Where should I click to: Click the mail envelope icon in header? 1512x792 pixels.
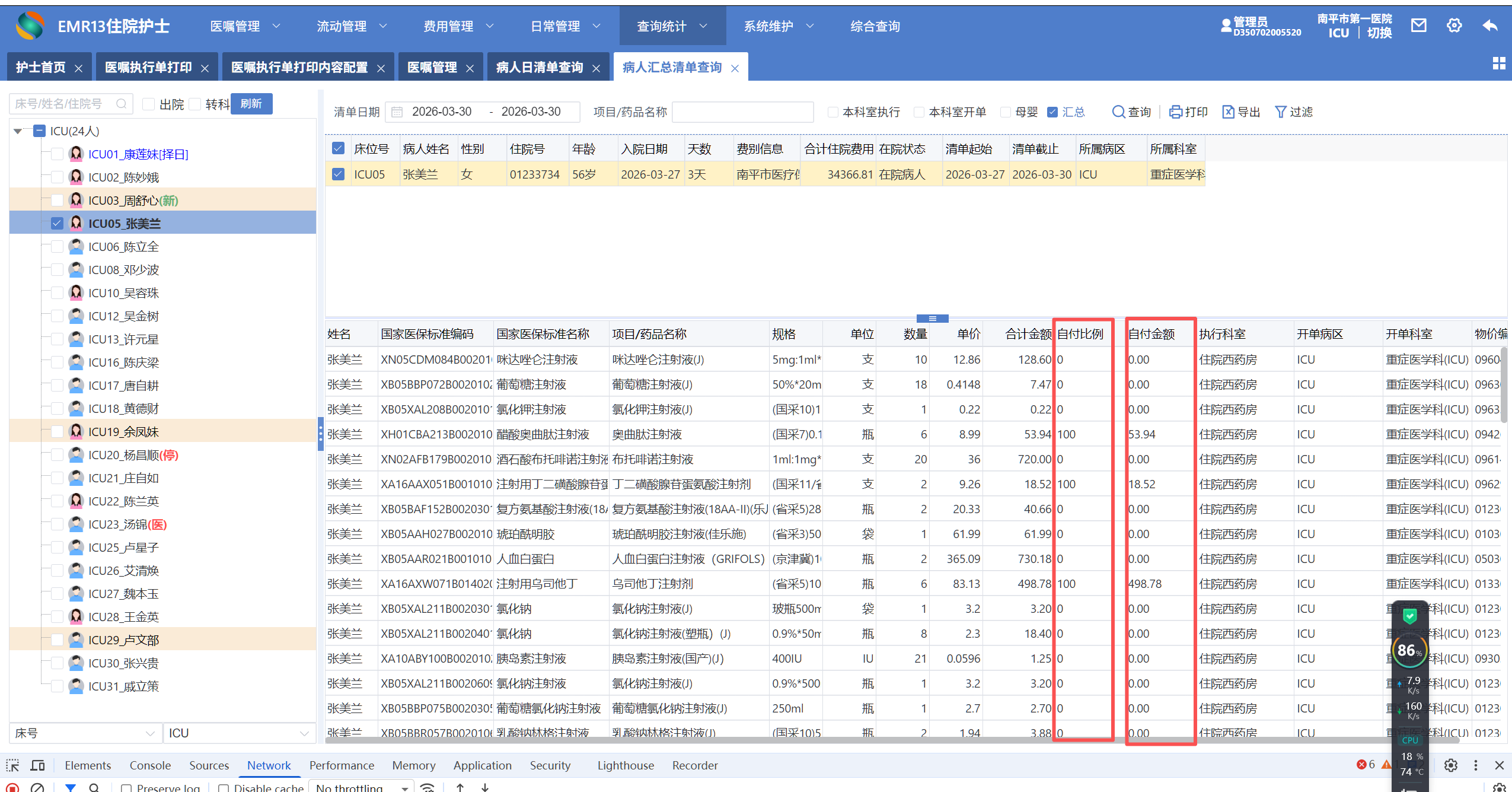tap(1418, 26)
